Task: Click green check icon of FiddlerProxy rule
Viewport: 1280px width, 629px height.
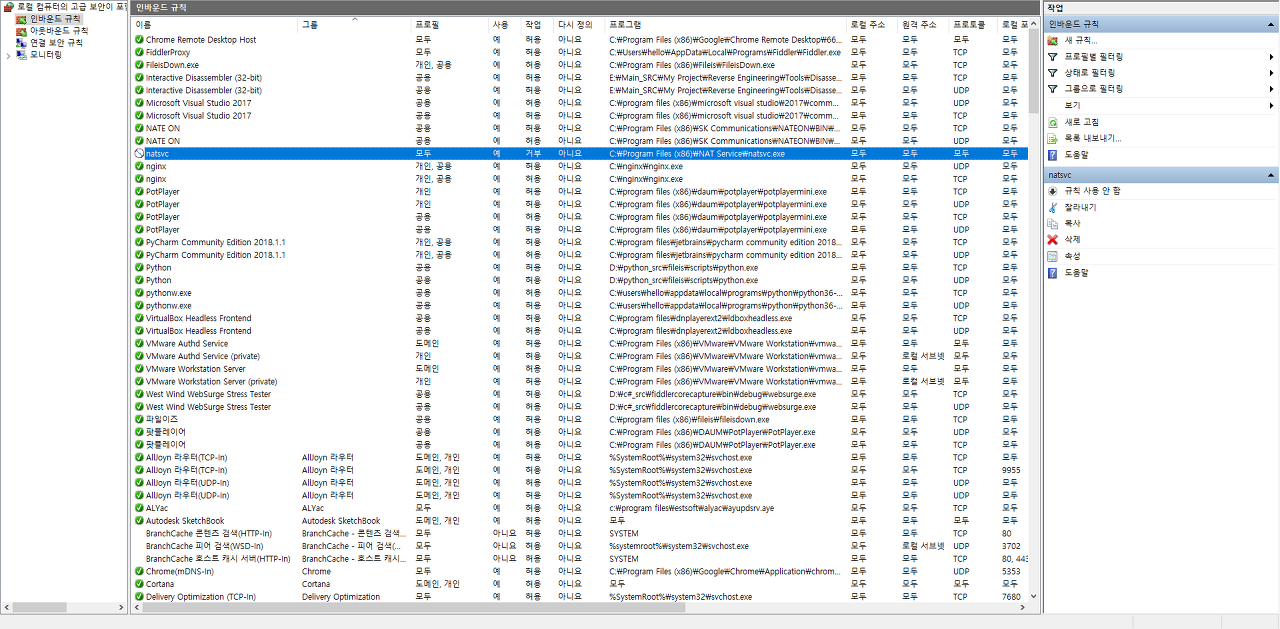Action: [x=139, y=52]
